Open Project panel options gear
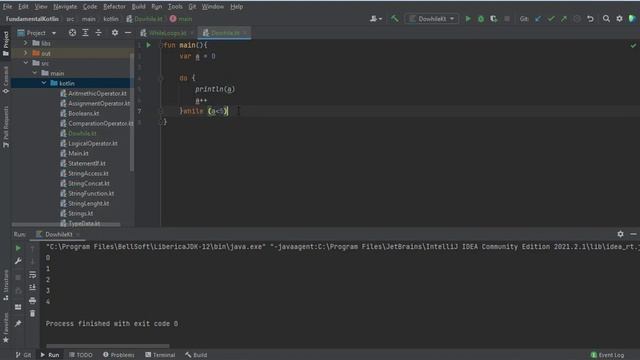 point(115,33)
